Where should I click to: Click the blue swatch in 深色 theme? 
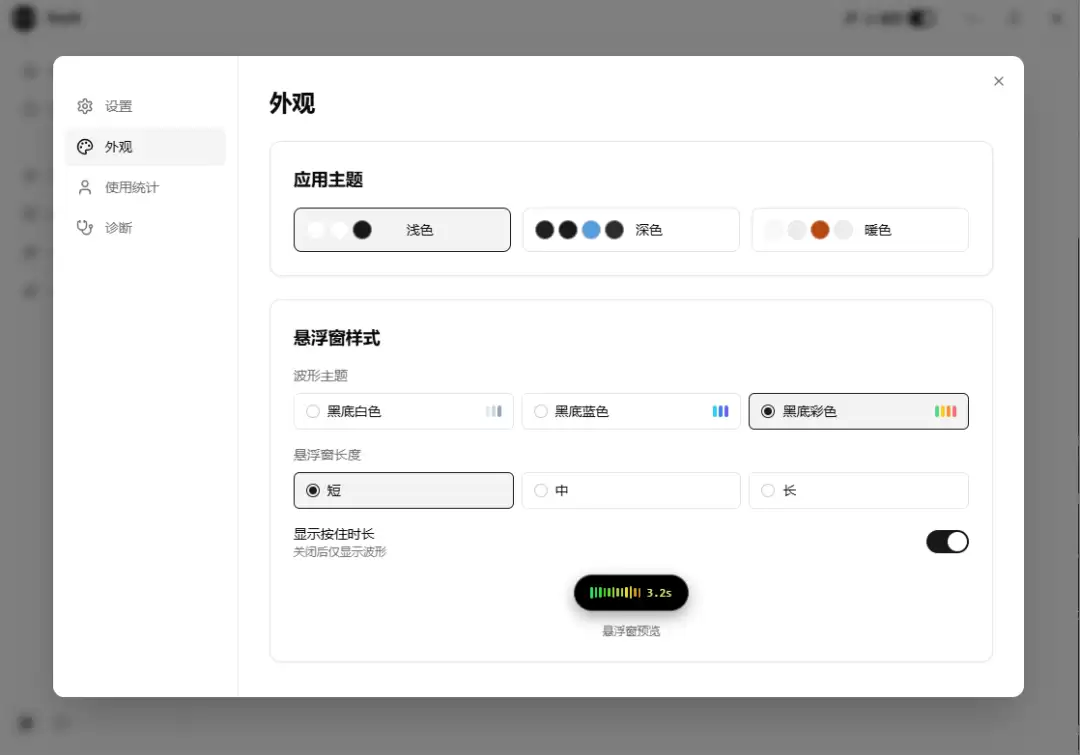[591, 230]
